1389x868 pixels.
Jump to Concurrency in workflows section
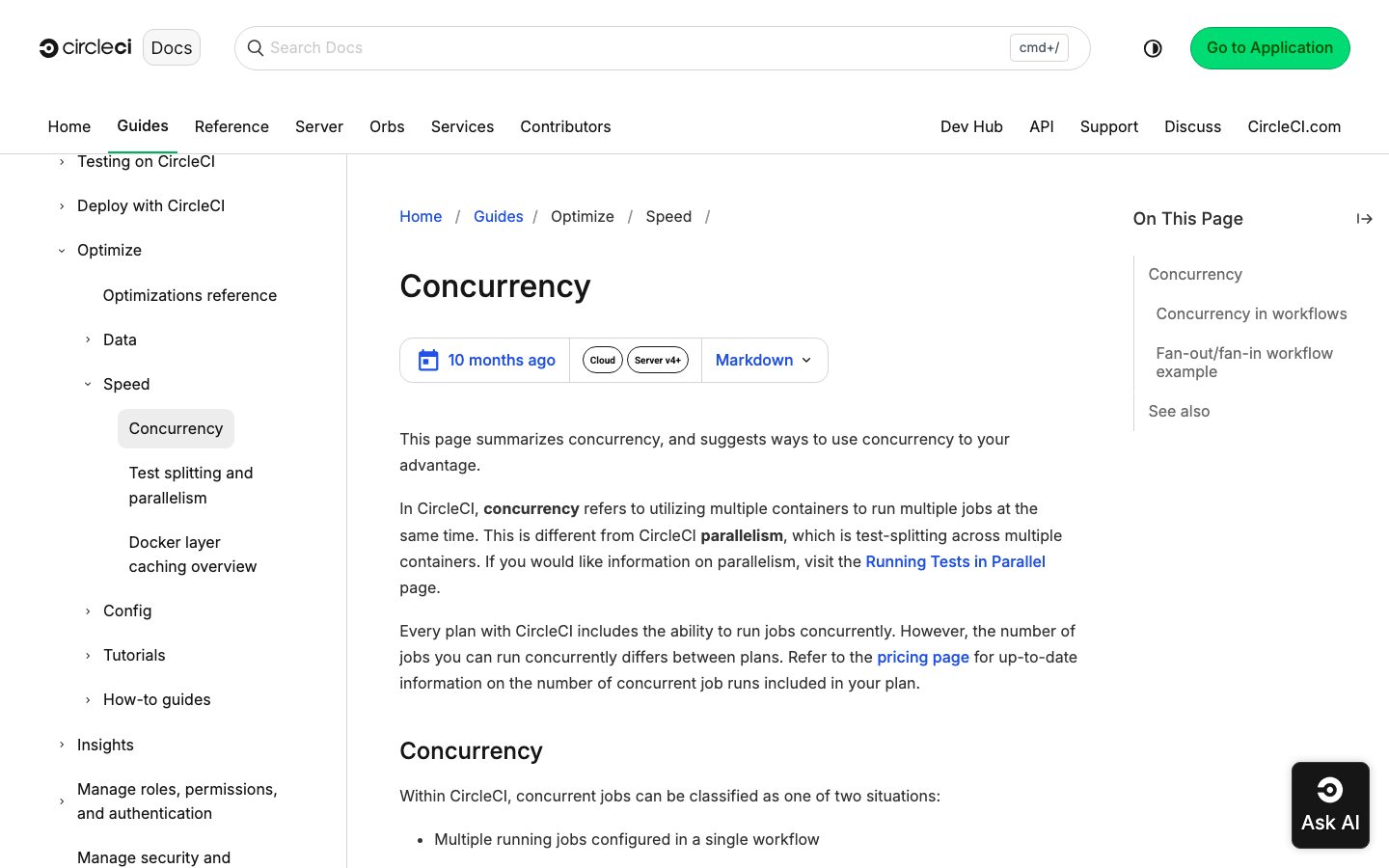[1251, 313]
